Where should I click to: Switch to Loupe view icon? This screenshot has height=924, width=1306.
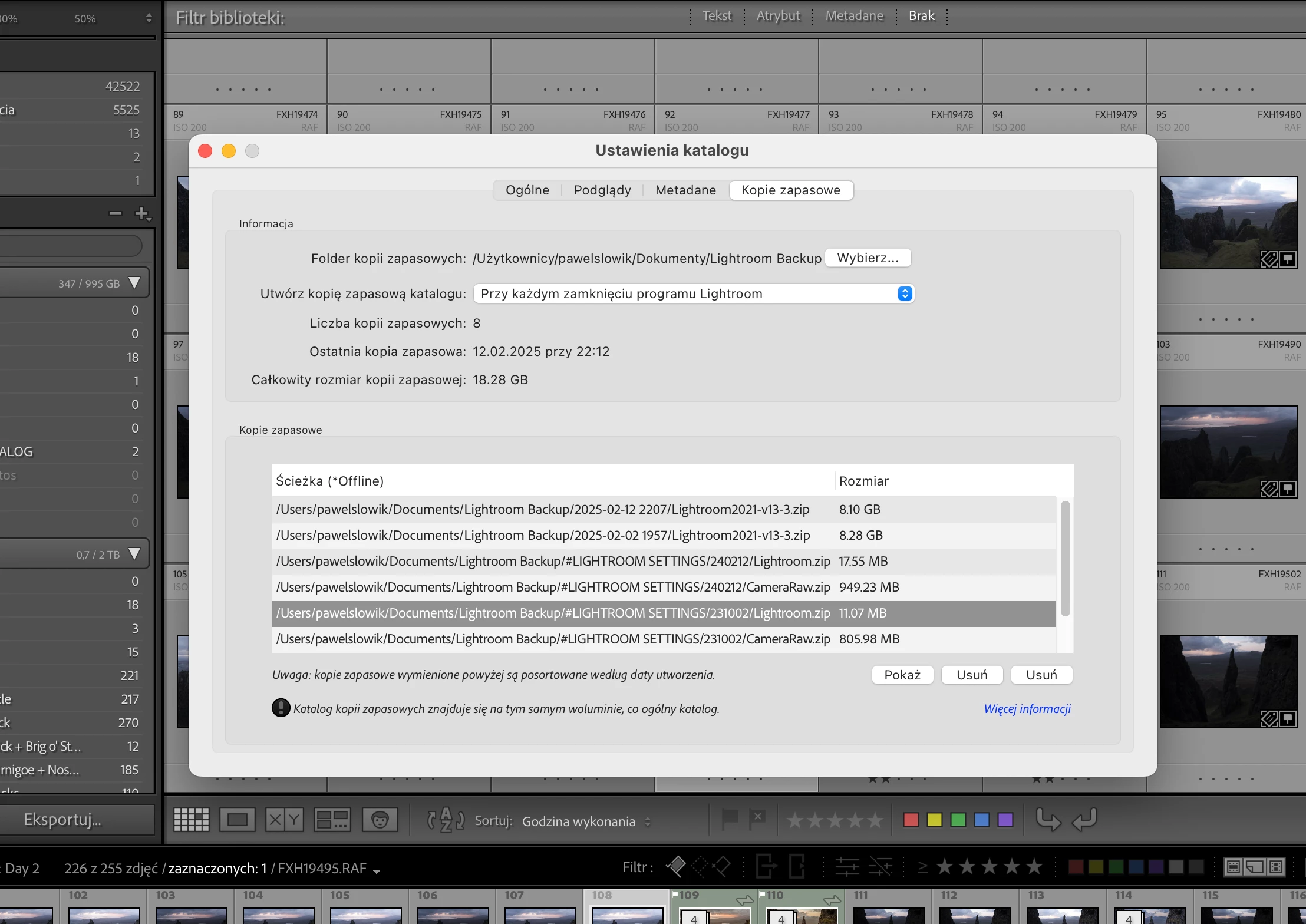coord(237,820)
